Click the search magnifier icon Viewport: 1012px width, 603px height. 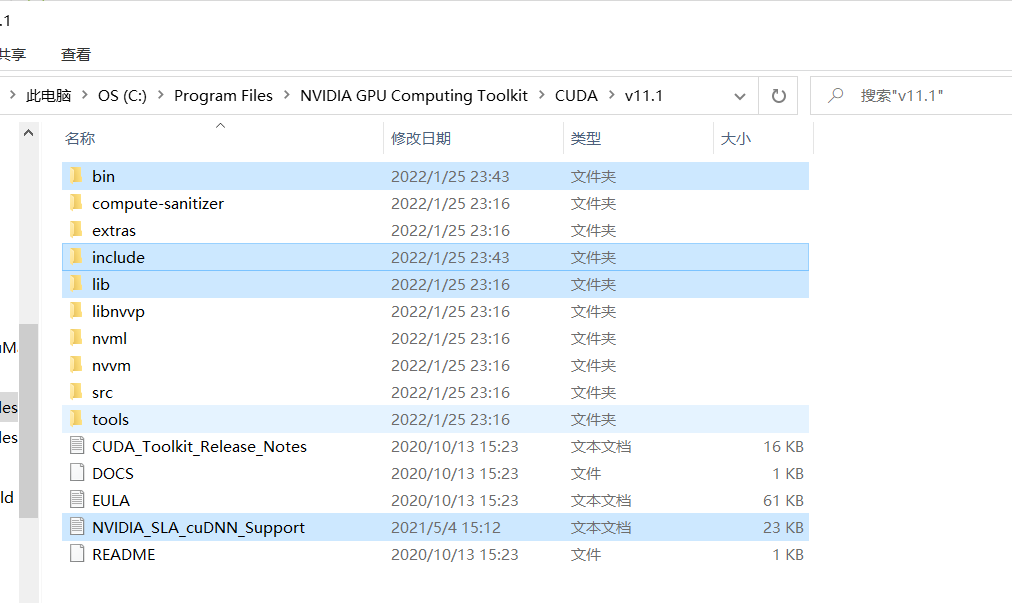pos(836,96)
